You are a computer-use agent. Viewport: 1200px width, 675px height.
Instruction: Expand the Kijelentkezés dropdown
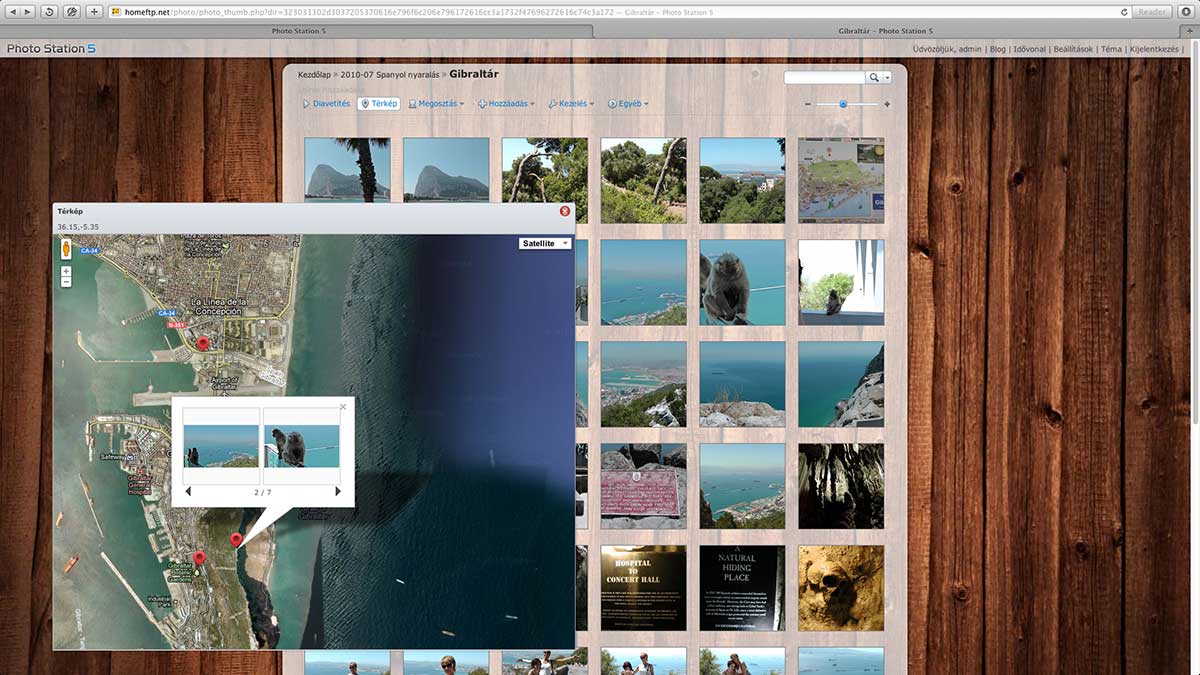coord(1156,49)
